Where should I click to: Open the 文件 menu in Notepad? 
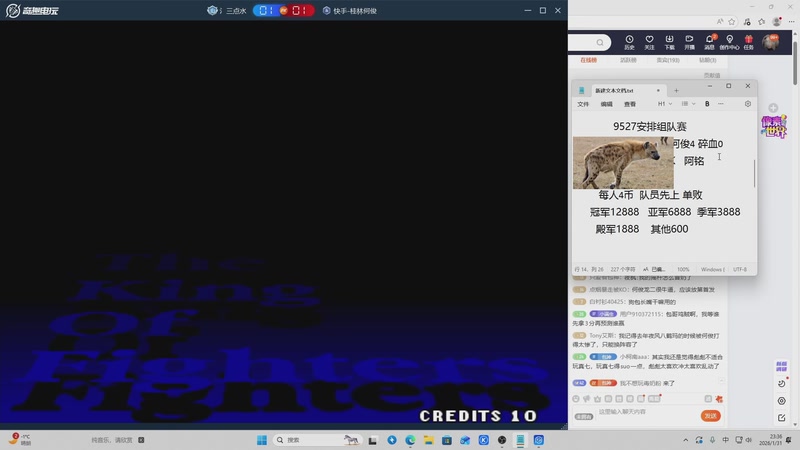[x=583, y=104]
